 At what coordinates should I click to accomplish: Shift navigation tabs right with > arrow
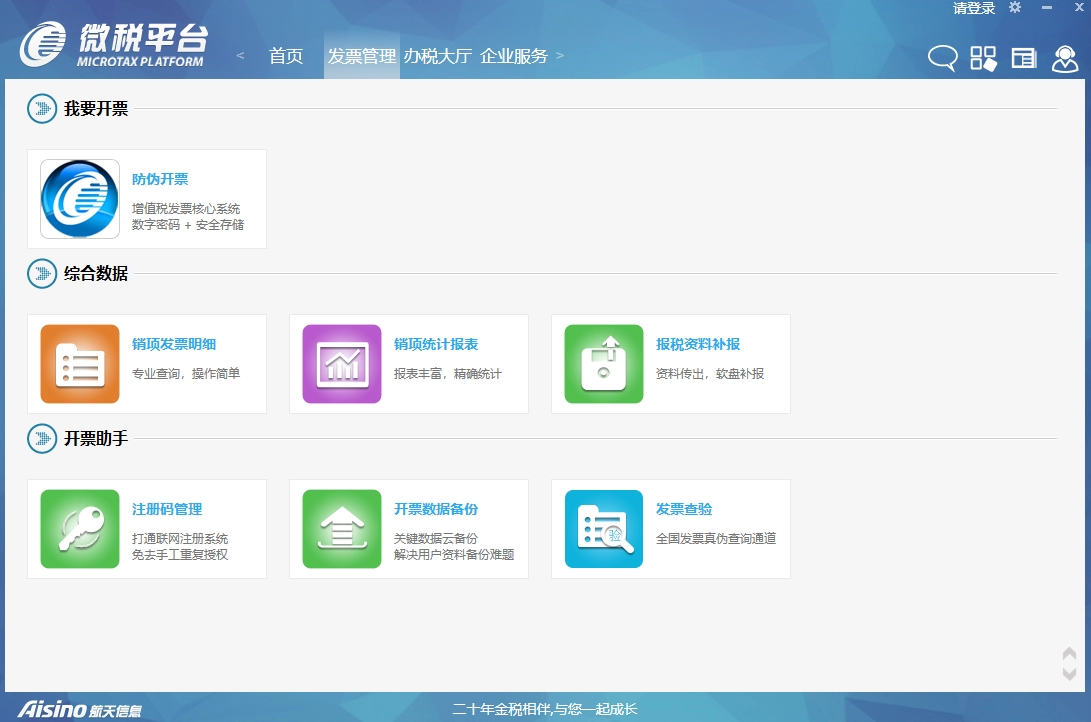560,55
